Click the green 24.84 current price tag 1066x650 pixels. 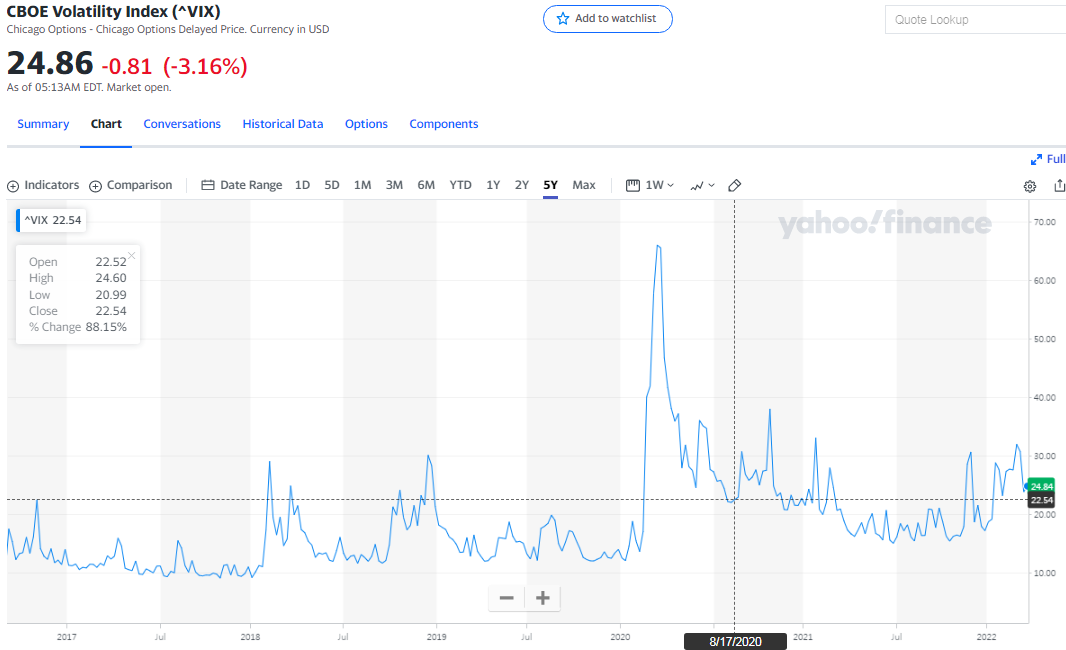coord(1042,486)
